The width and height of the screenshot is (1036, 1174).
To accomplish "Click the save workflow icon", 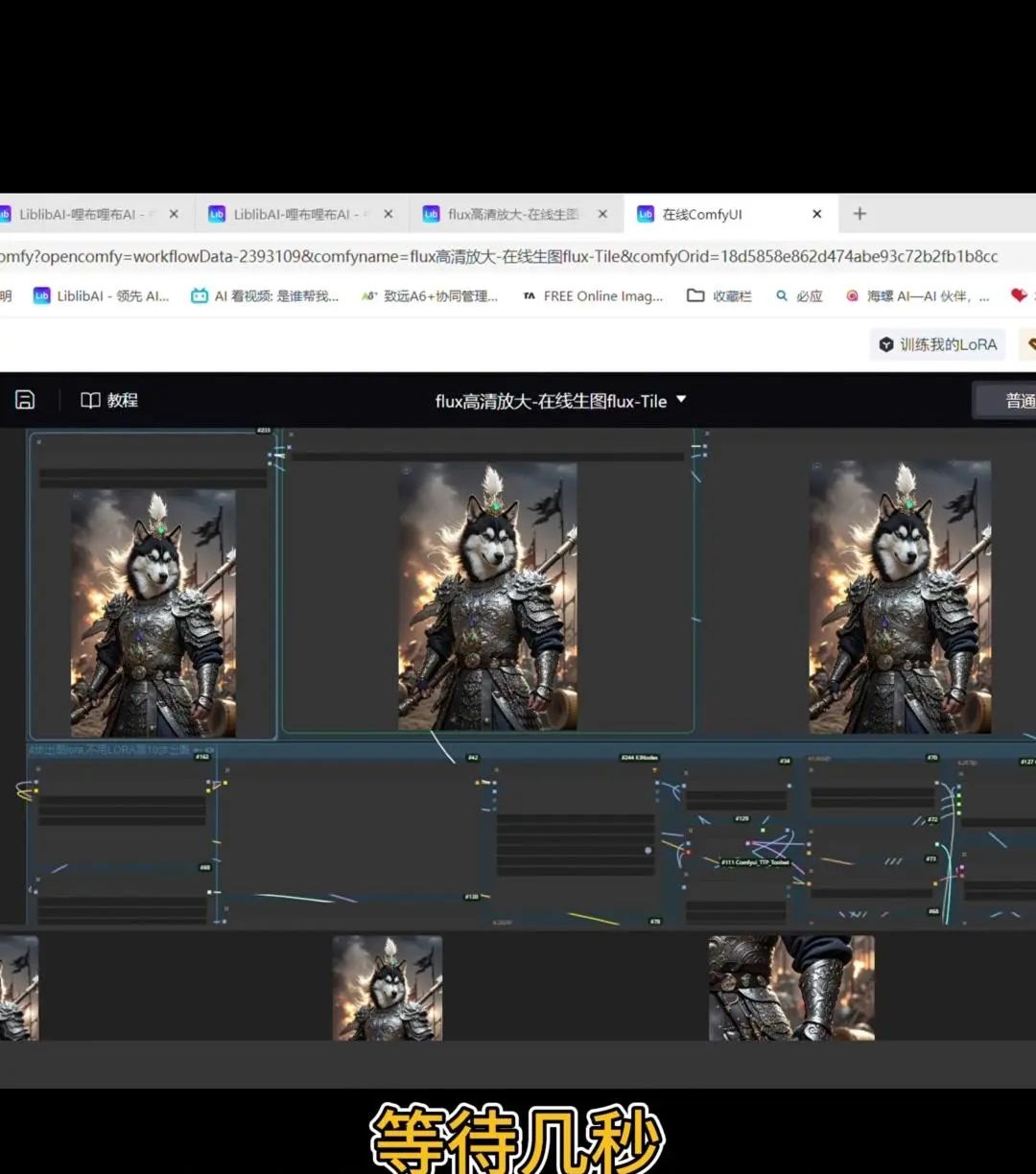I will (x=25, y=400).
